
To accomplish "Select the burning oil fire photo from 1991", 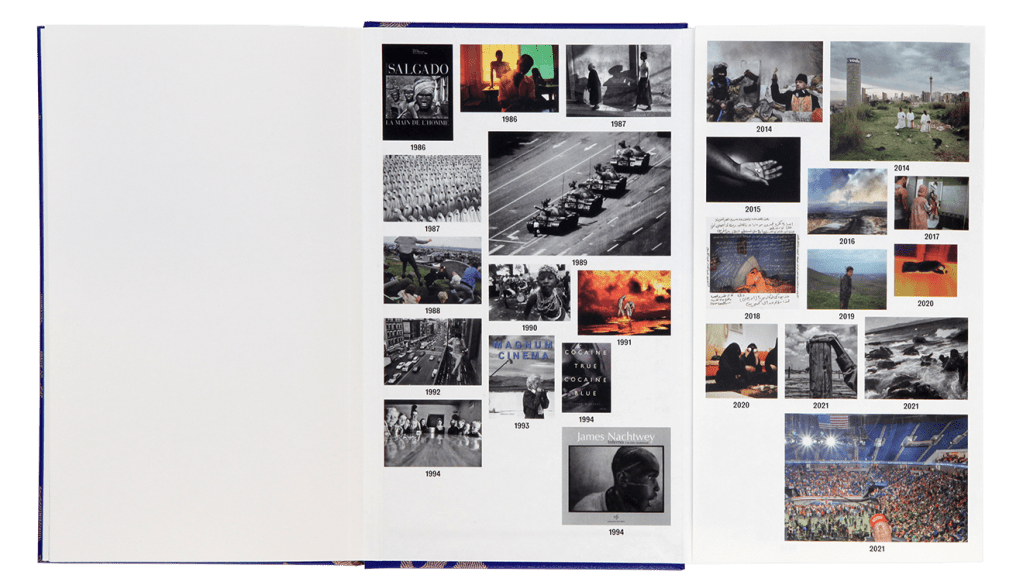I will (x=623, y=302).
